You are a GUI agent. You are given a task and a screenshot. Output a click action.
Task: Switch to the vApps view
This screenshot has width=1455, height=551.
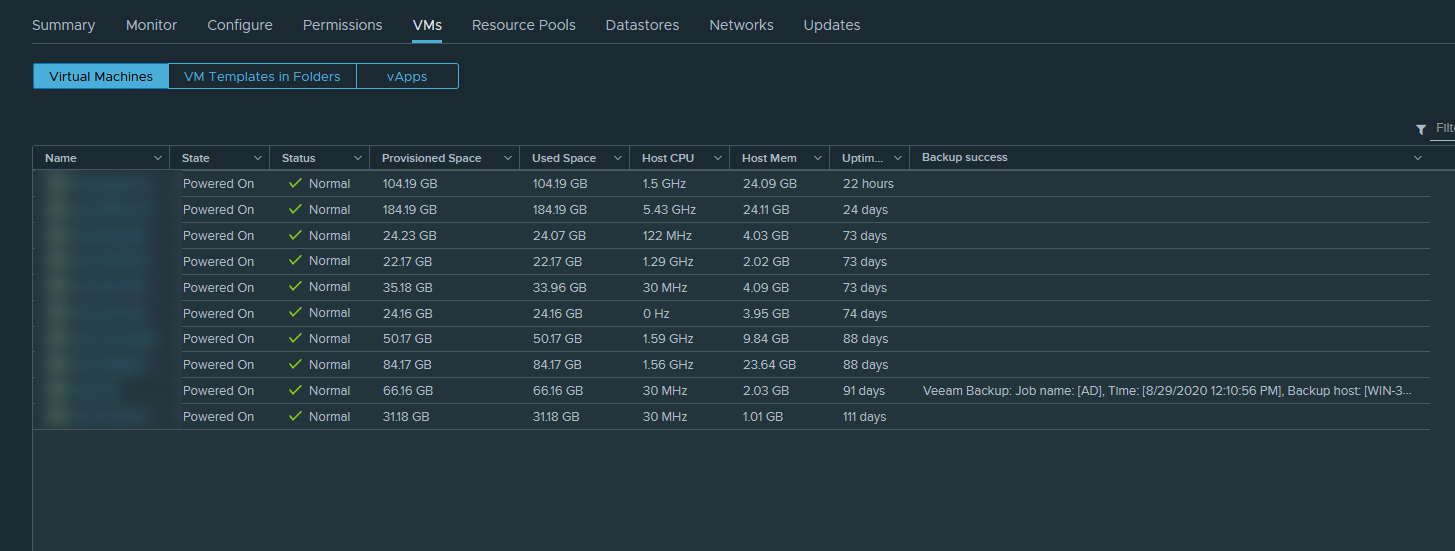coord(407,77)
